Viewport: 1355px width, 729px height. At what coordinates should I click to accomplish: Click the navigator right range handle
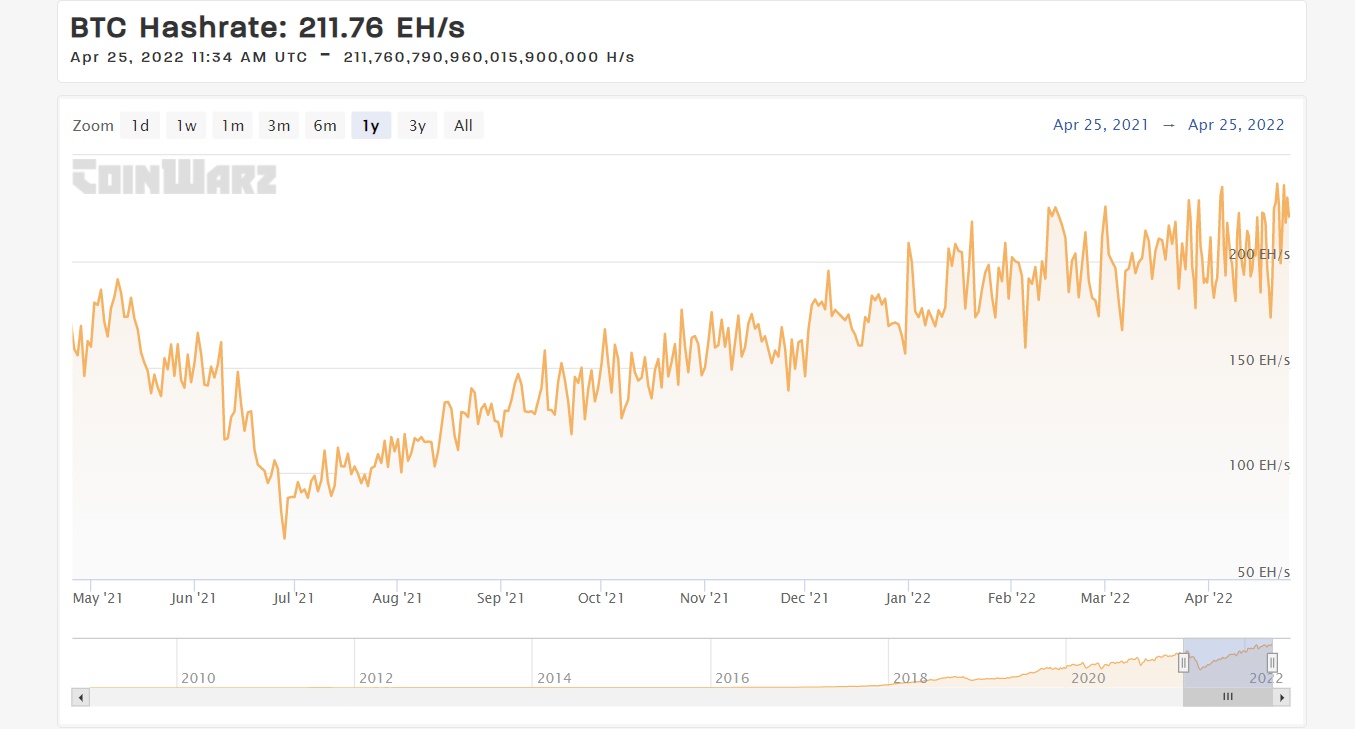click(1273, 662)
